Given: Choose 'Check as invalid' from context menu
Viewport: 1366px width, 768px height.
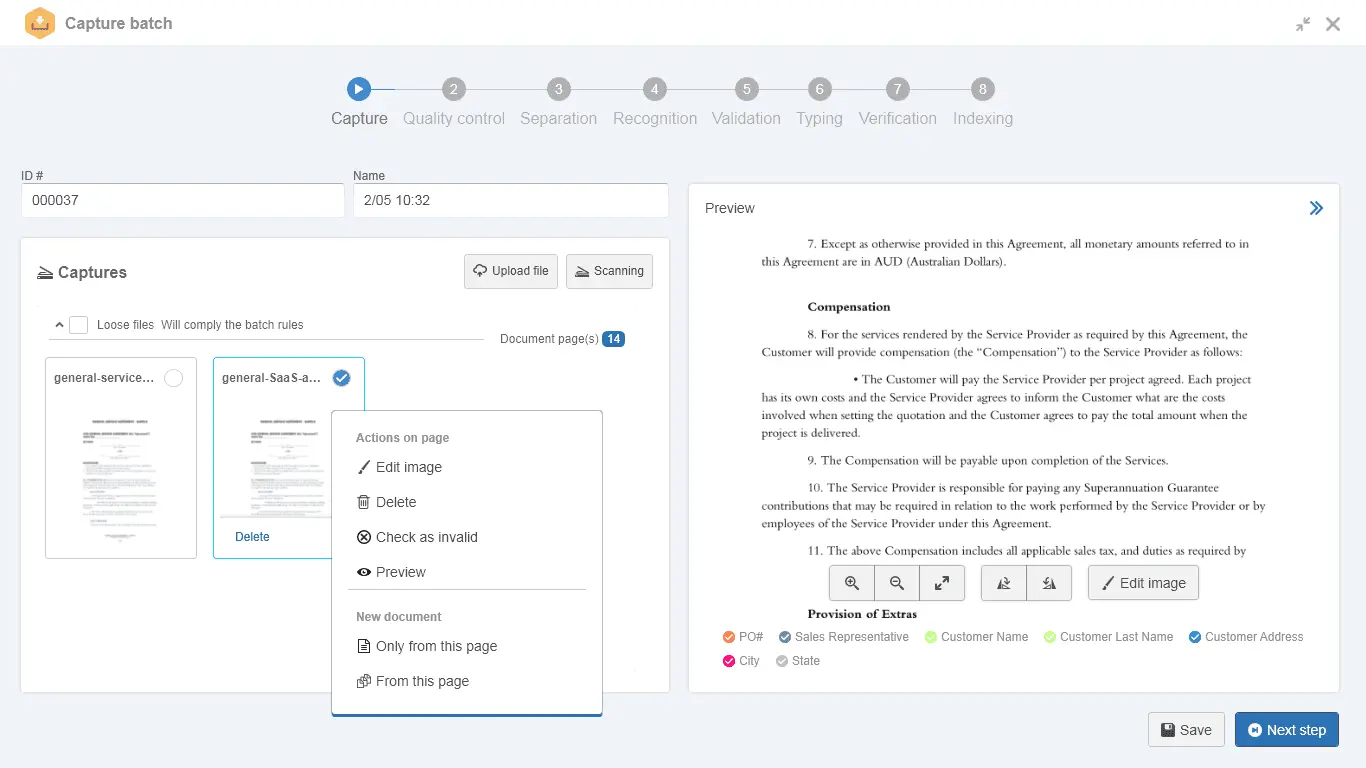Looking at the screenshot, I should [426, 537].
